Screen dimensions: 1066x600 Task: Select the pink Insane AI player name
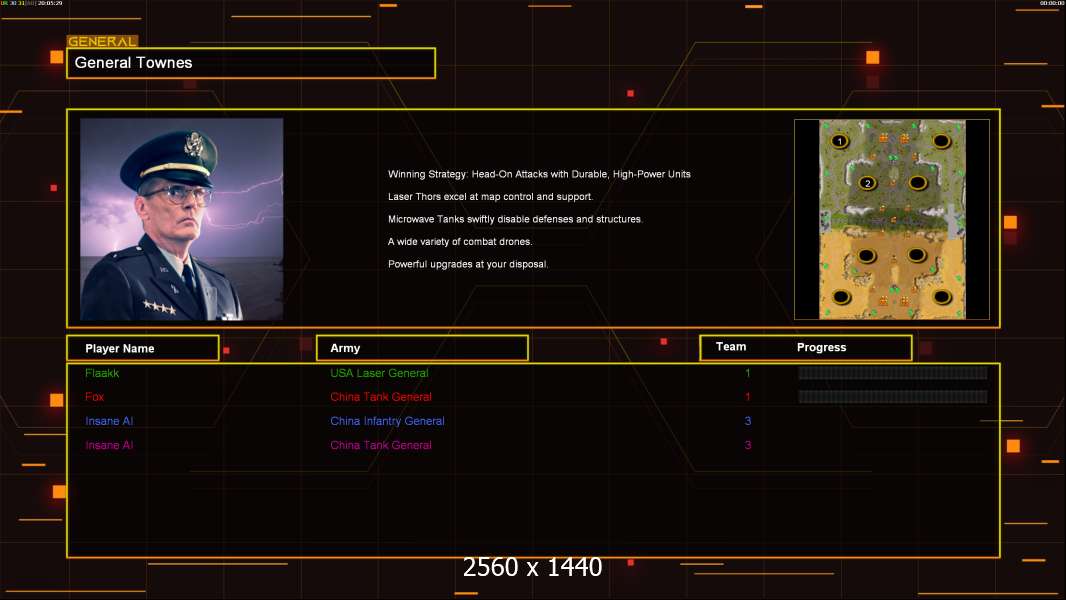[109, 445]
